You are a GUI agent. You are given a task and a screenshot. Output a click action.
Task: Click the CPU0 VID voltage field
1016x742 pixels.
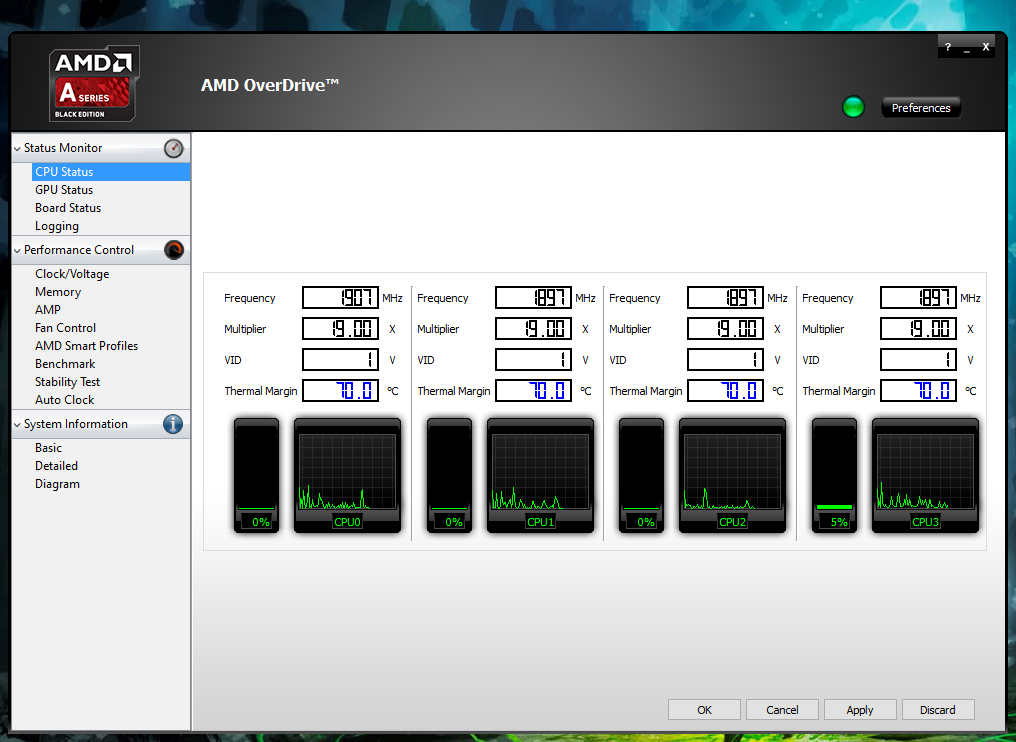tap(340, 360)
